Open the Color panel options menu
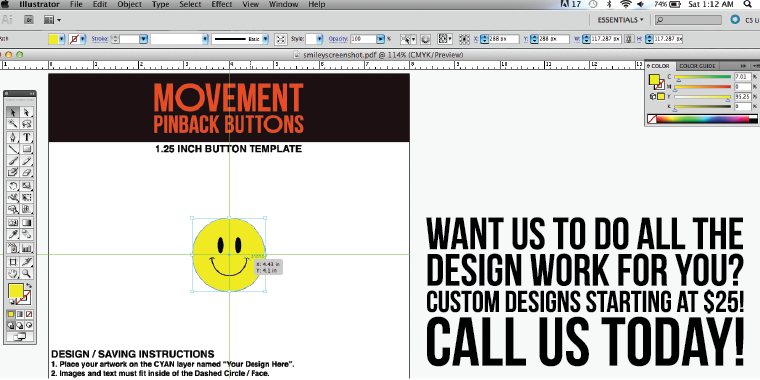The width and height of the screenshot is (760, 380). (x=755, y=66)
